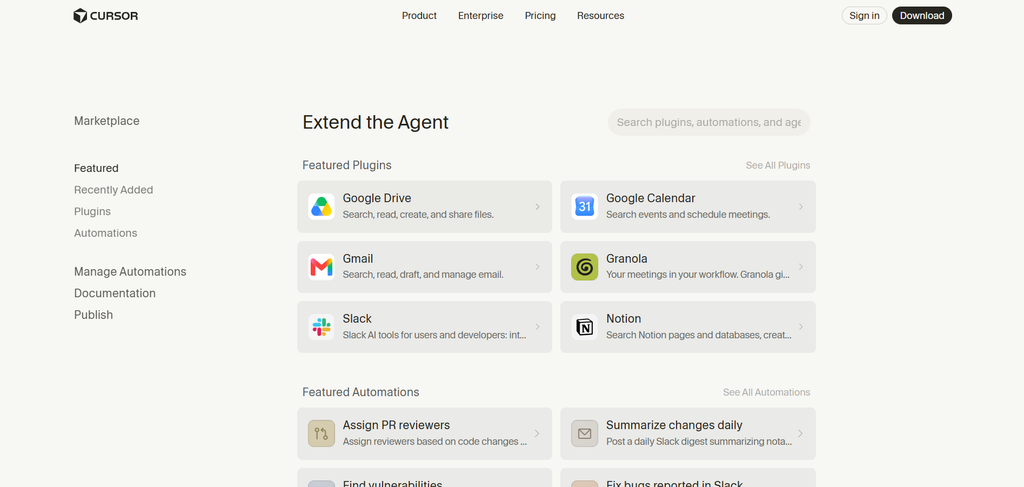Expand Assign PR reviewers chevron
1024x487 pixels.
tap(537, 433)
